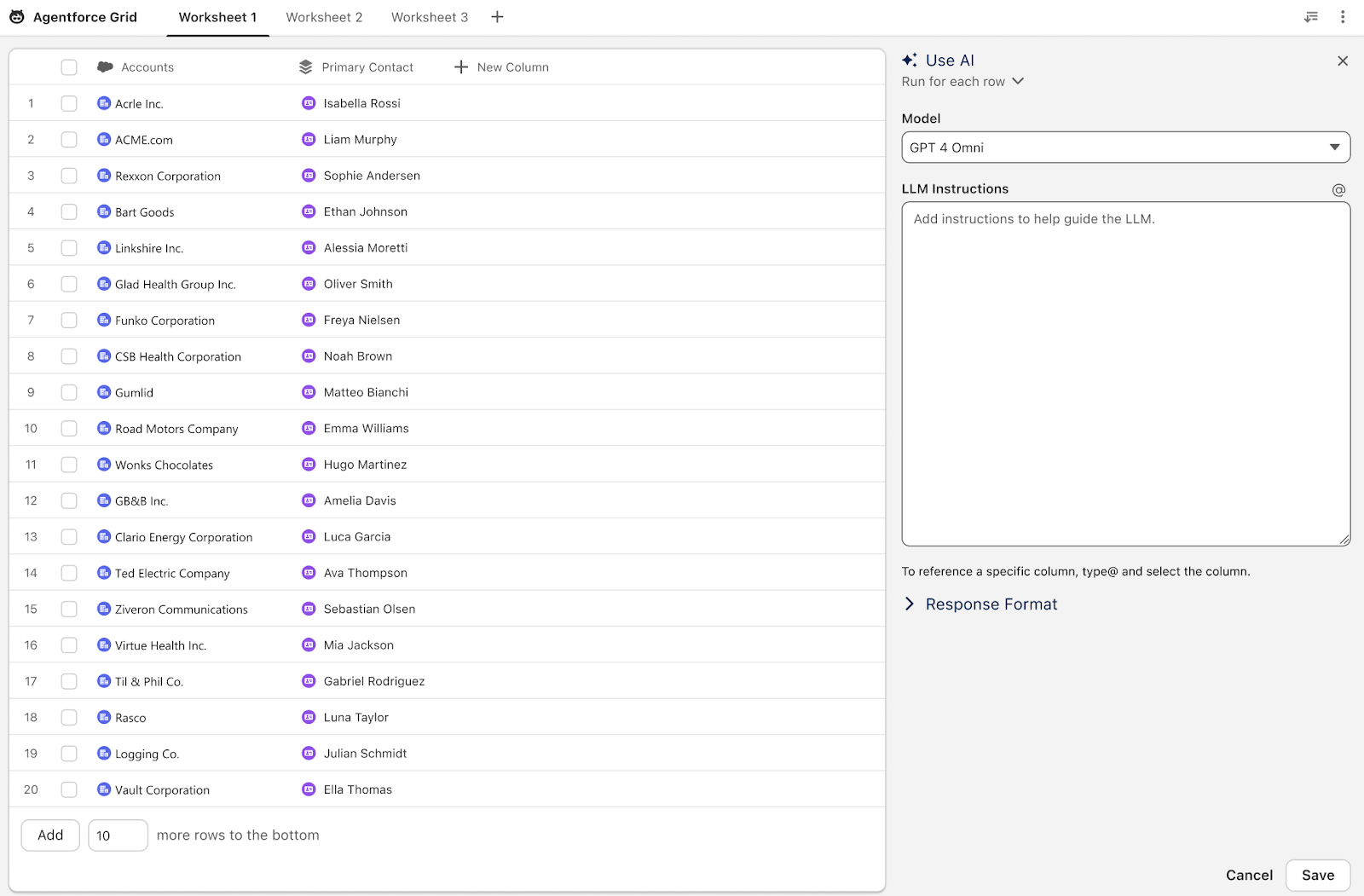Click the @ reference column icon
1364x896 pixels.
tap(1338, 190)
